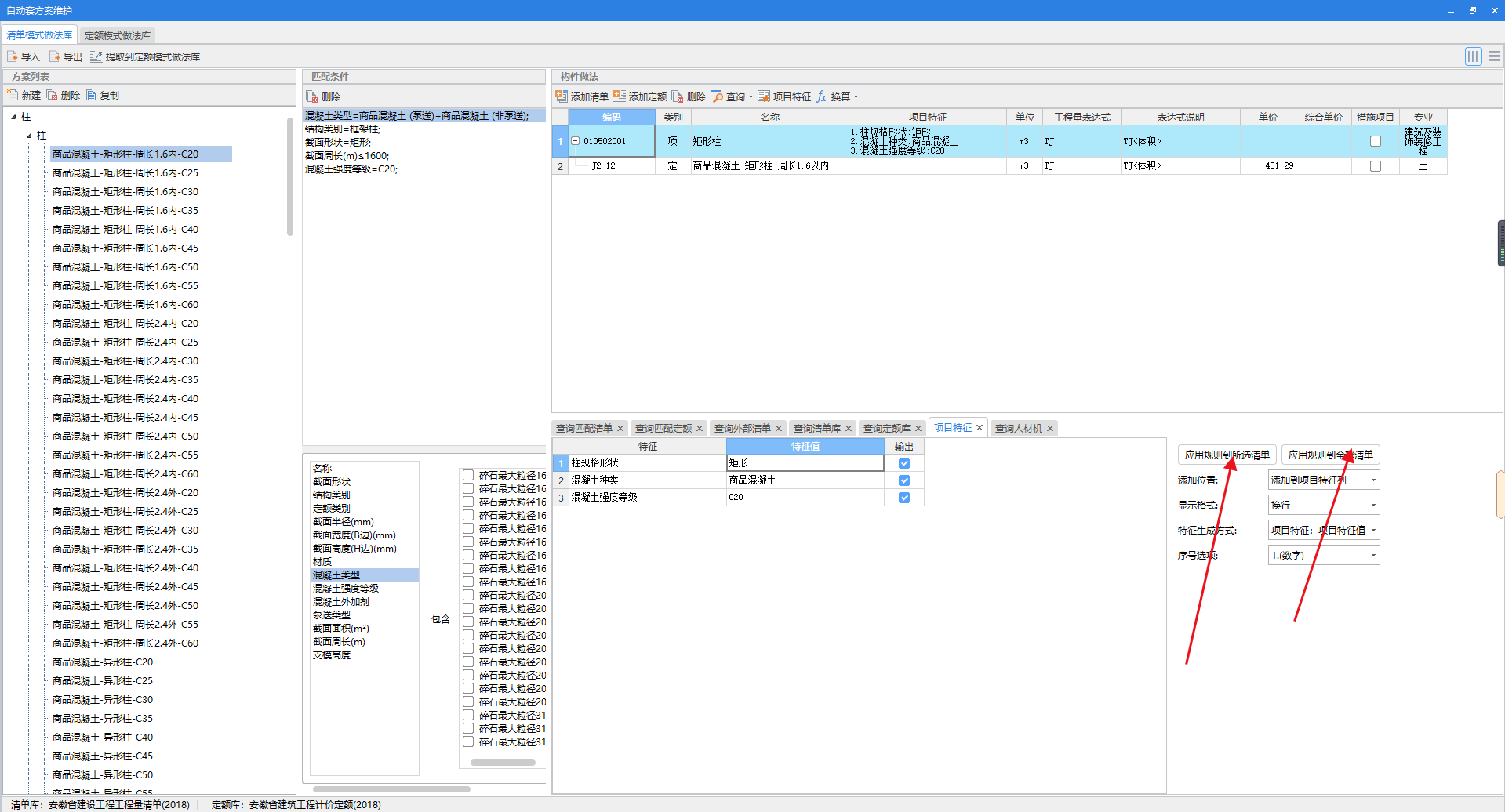Switch to 清单模式做法库 tab
1505x812 pixels.
click(39, 35)
